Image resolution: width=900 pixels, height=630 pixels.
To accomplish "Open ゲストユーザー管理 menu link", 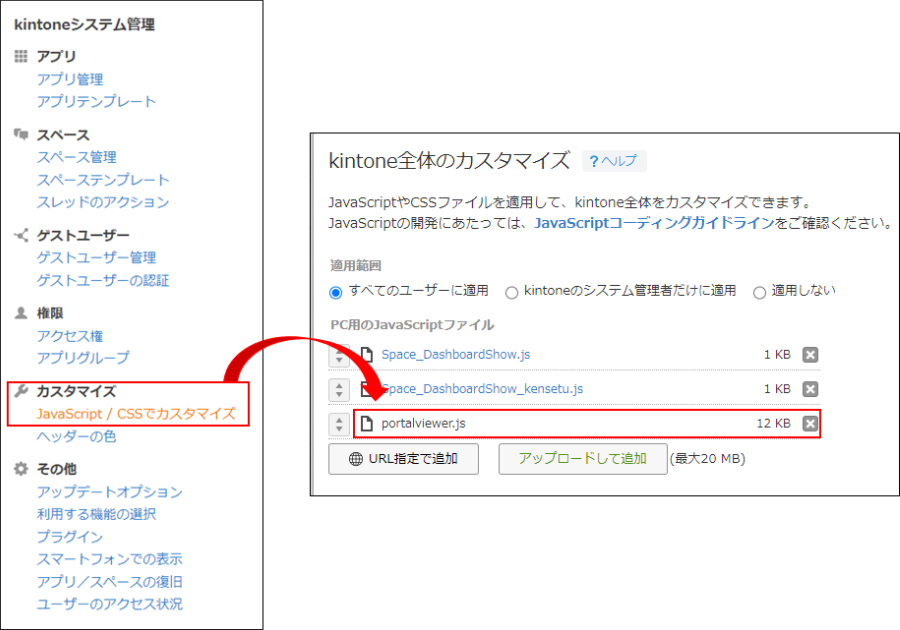I will (x=96, y=258).
